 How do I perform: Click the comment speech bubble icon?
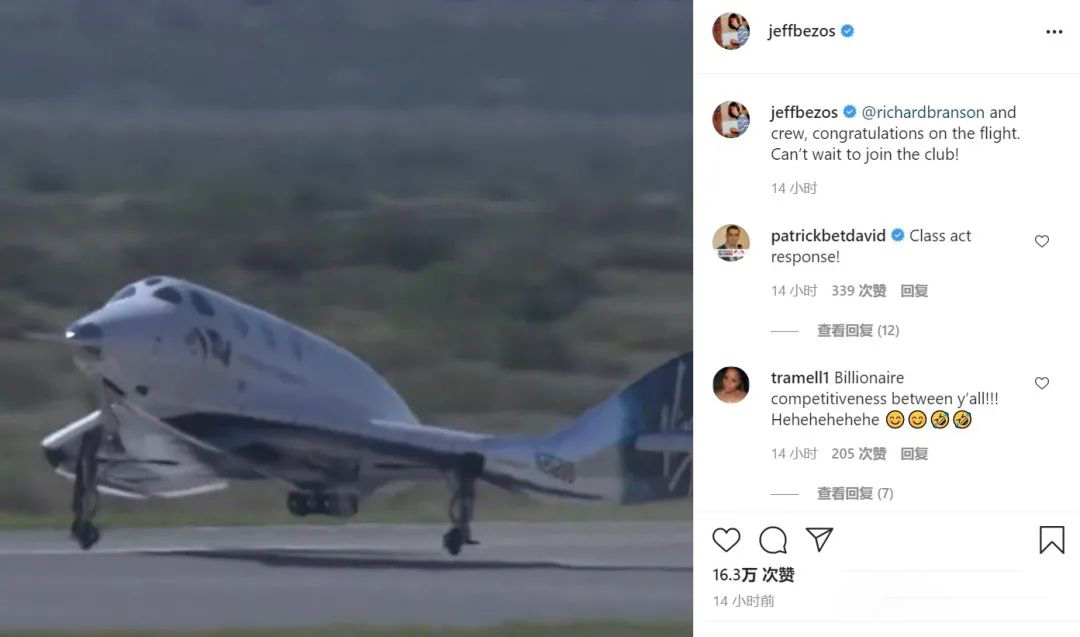click(x=773, y=540)
